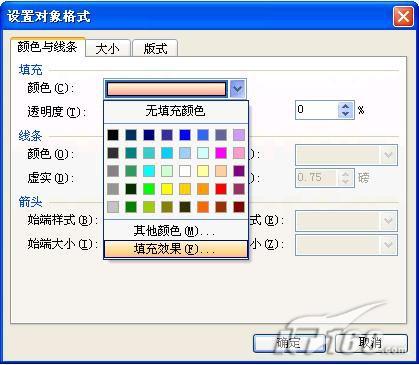Choose the light yellow swatch
The image size is (419, 365).
203,171
